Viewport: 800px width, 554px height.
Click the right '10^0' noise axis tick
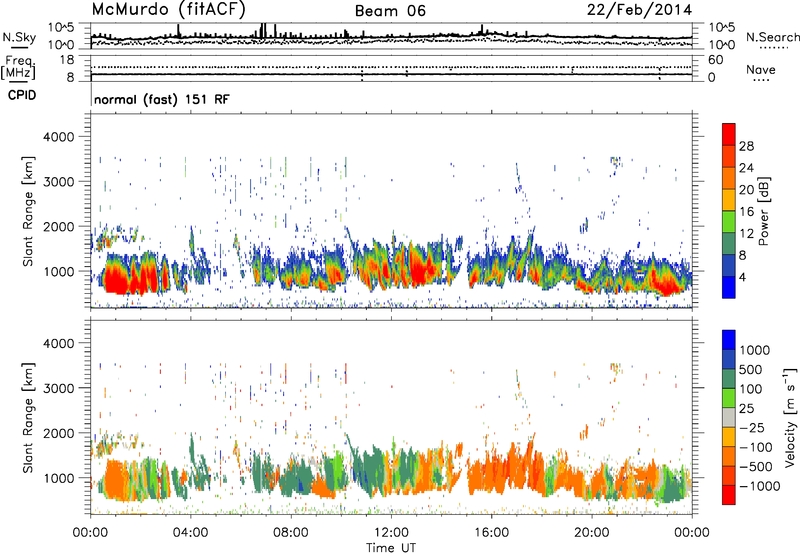pyautogui.click(x=721, y=45)
